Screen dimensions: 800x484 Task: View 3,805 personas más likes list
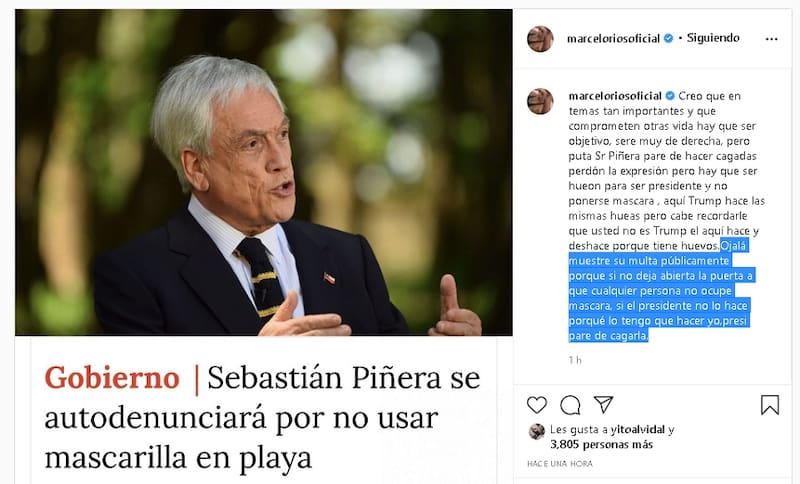pyautogui.click(x=602, y=445)
